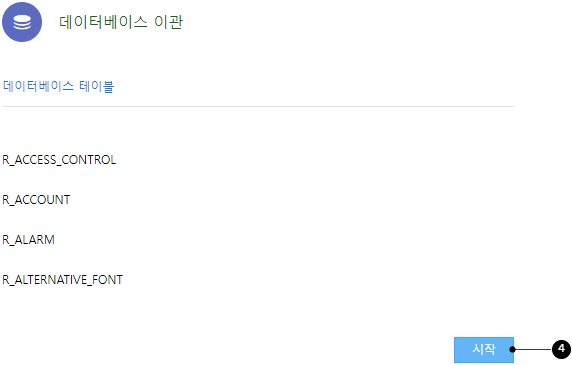Image resolution: width=572 pixels, height=365 pixels.
Task: Click the word 테이블 in the blue heading
Action: (x=96, y=86)
